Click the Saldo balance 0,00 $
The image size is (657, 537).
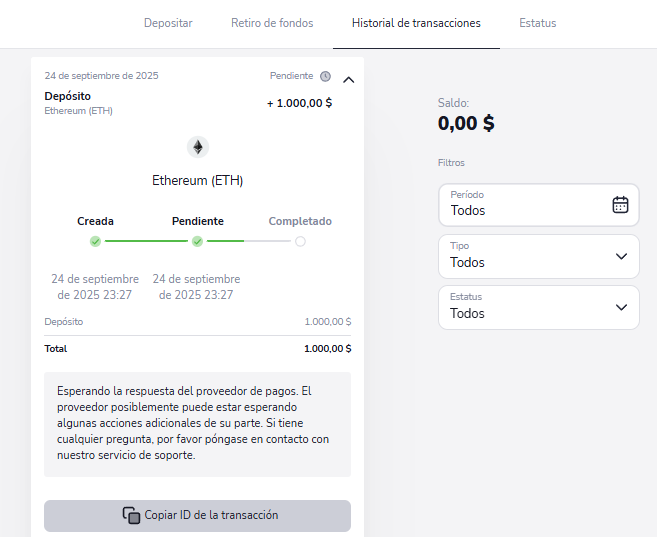(466, 124)
